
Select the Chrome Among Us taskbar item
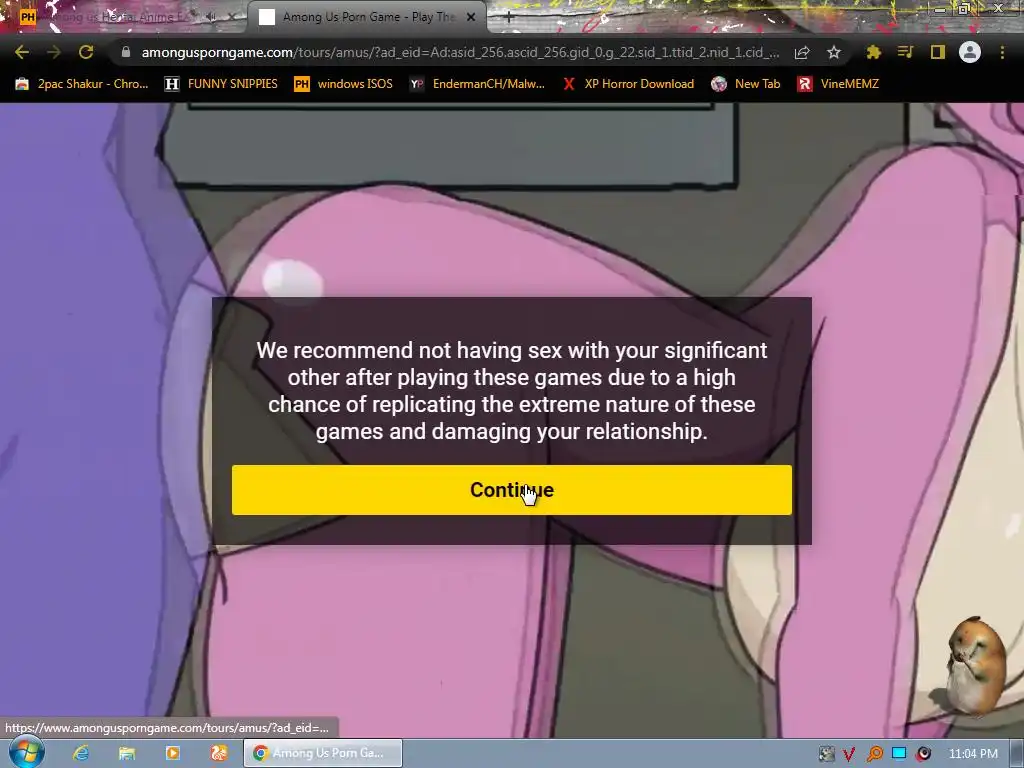point(323,753)
